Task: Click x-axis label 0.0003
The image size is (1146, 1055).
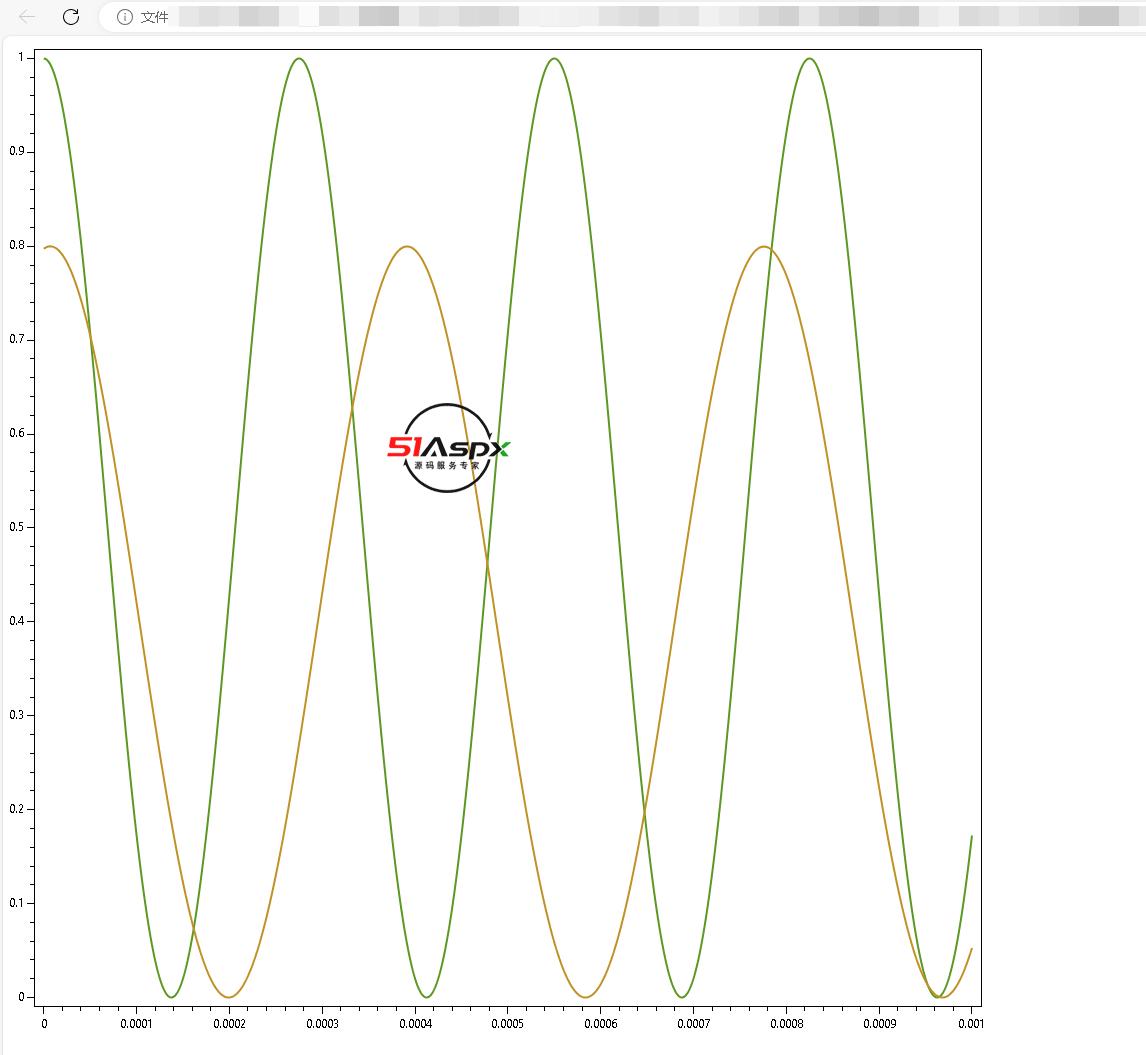Action: [x=322, y=1024]
